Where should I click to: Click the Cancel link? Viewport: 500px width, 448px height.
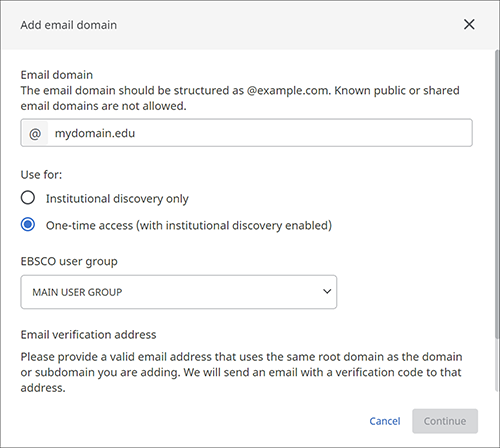[385, 421]
